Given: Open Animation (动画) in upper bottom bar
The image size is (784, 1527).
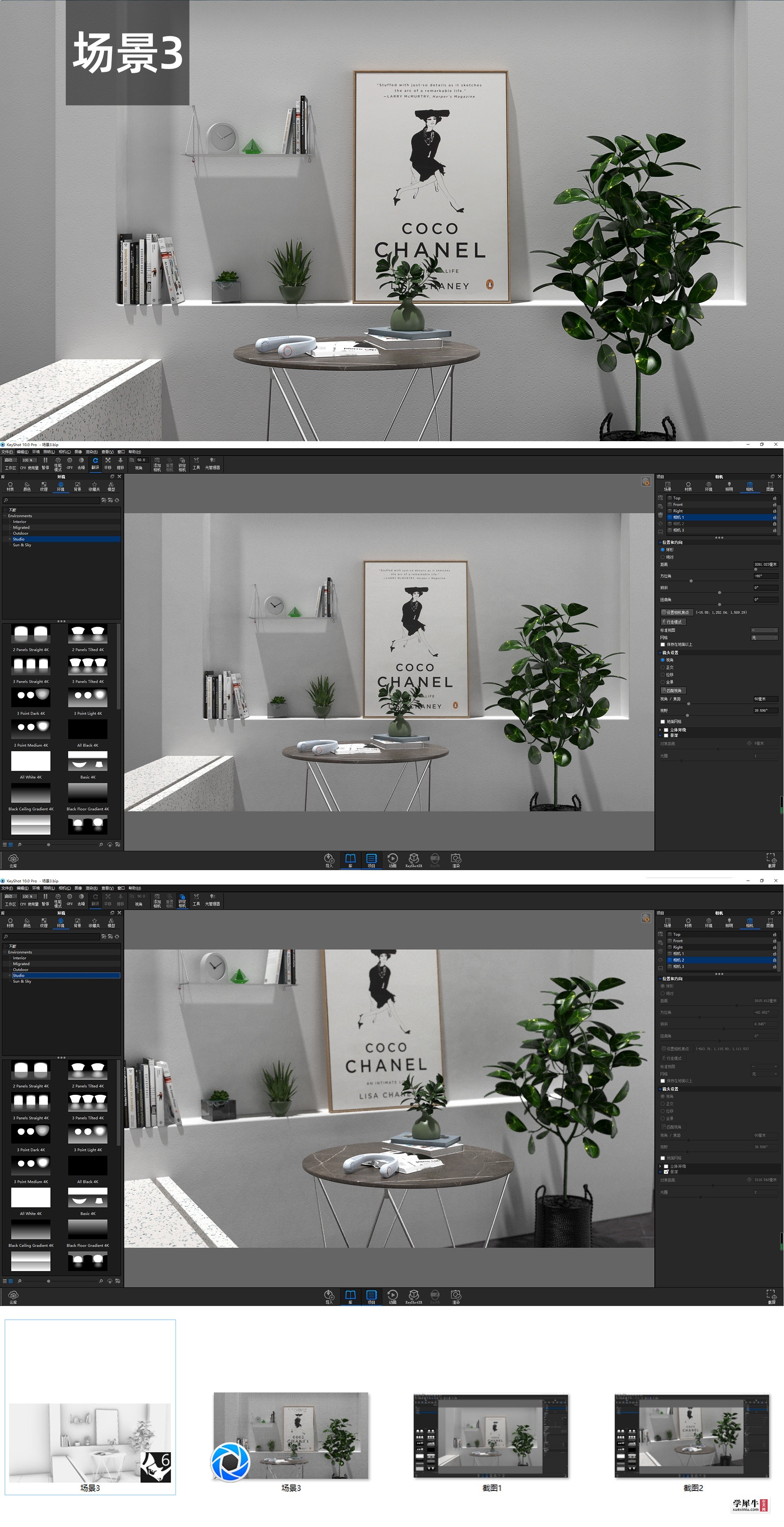Looking at the screenshot, I should click(x=392, y=860).
